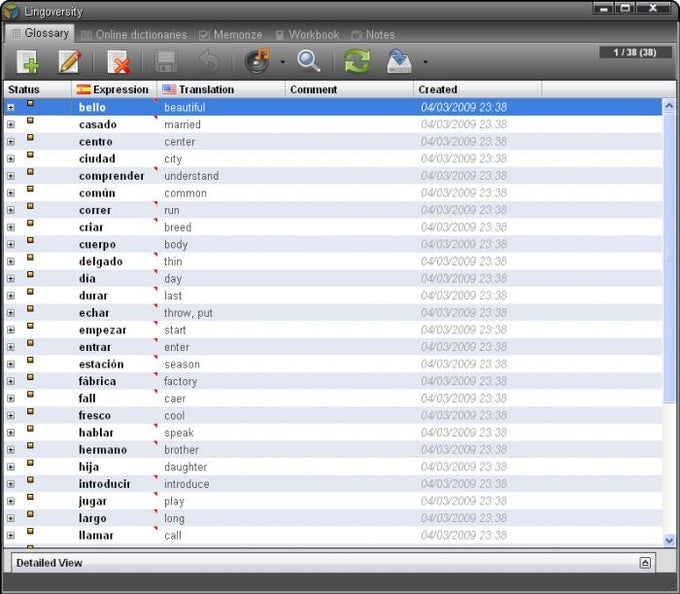The image size is (680, 594).
Task: Expand the delgado row
Action: pos(11,261)
